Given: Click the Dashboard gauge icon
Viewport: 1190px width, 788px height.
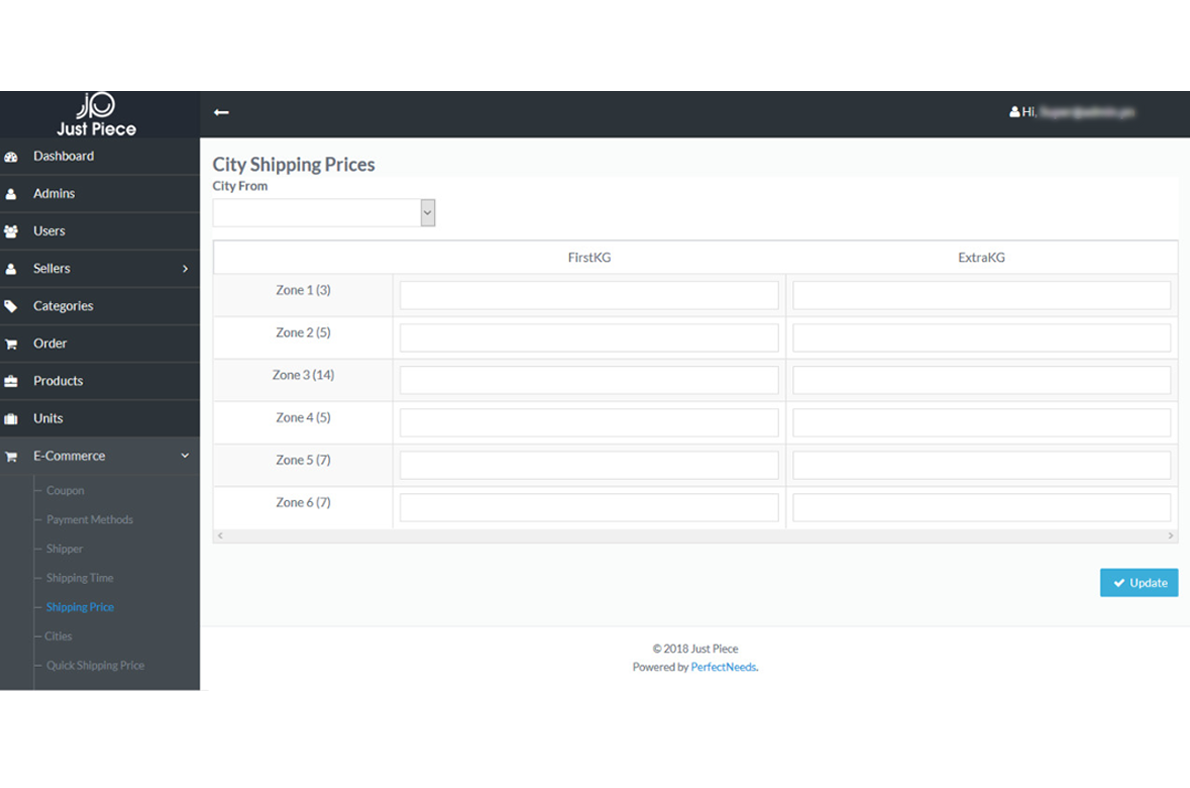Looking at the screenshot, I should click(x=11, y=157).
